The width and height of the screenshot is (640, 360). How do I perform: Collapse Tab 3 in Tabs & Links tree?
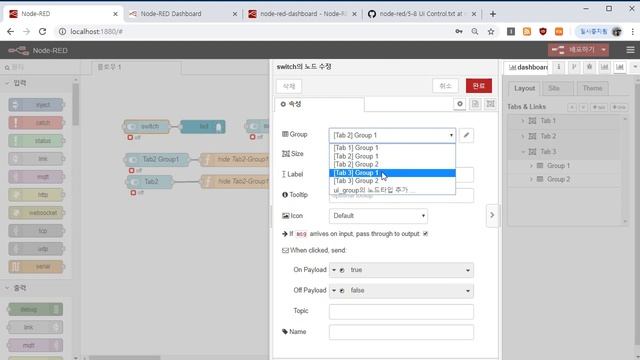pyautogui.click(x=522, y=152)
